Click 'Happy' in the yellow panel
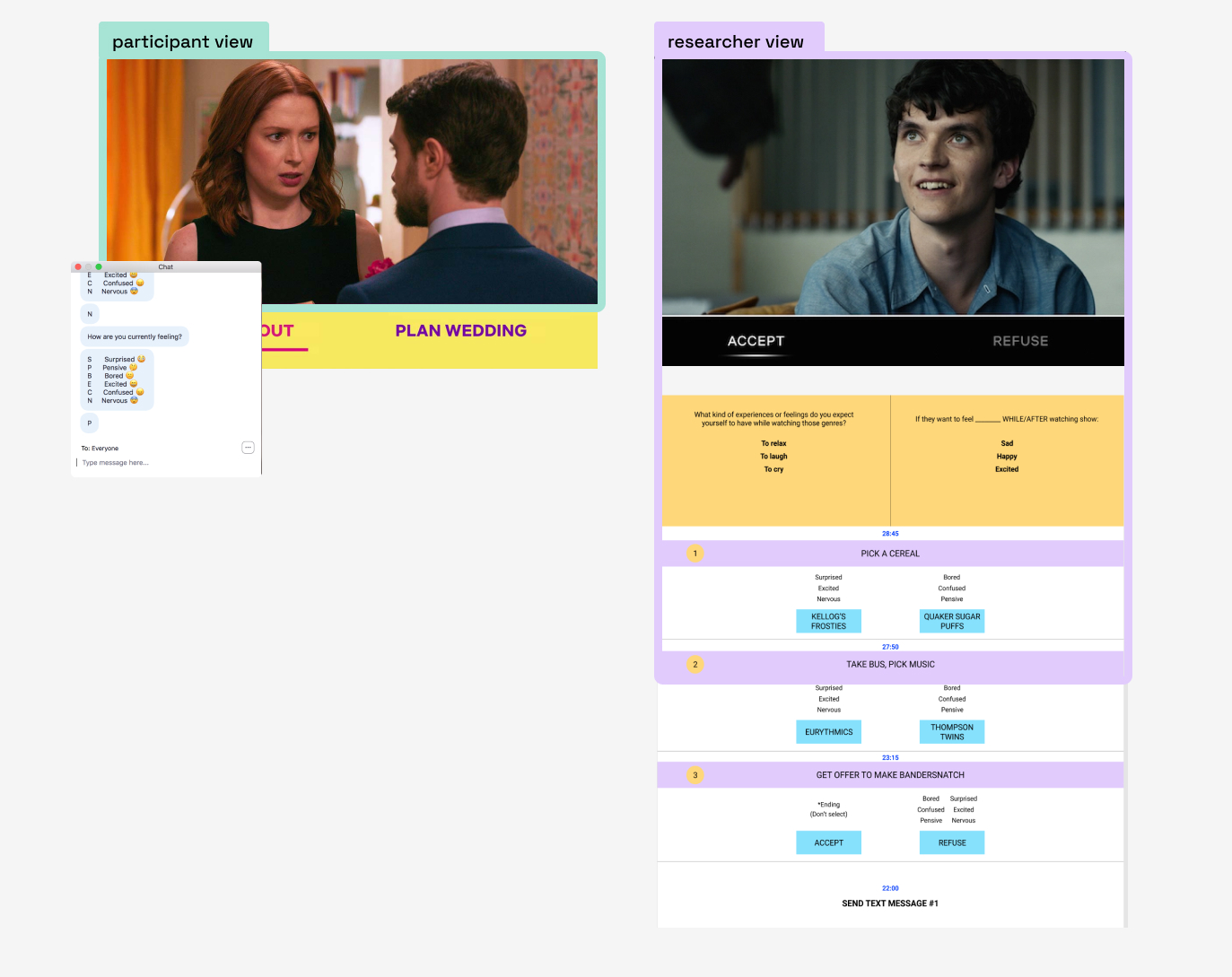 pyautogui.click(x=1007, y=456)
